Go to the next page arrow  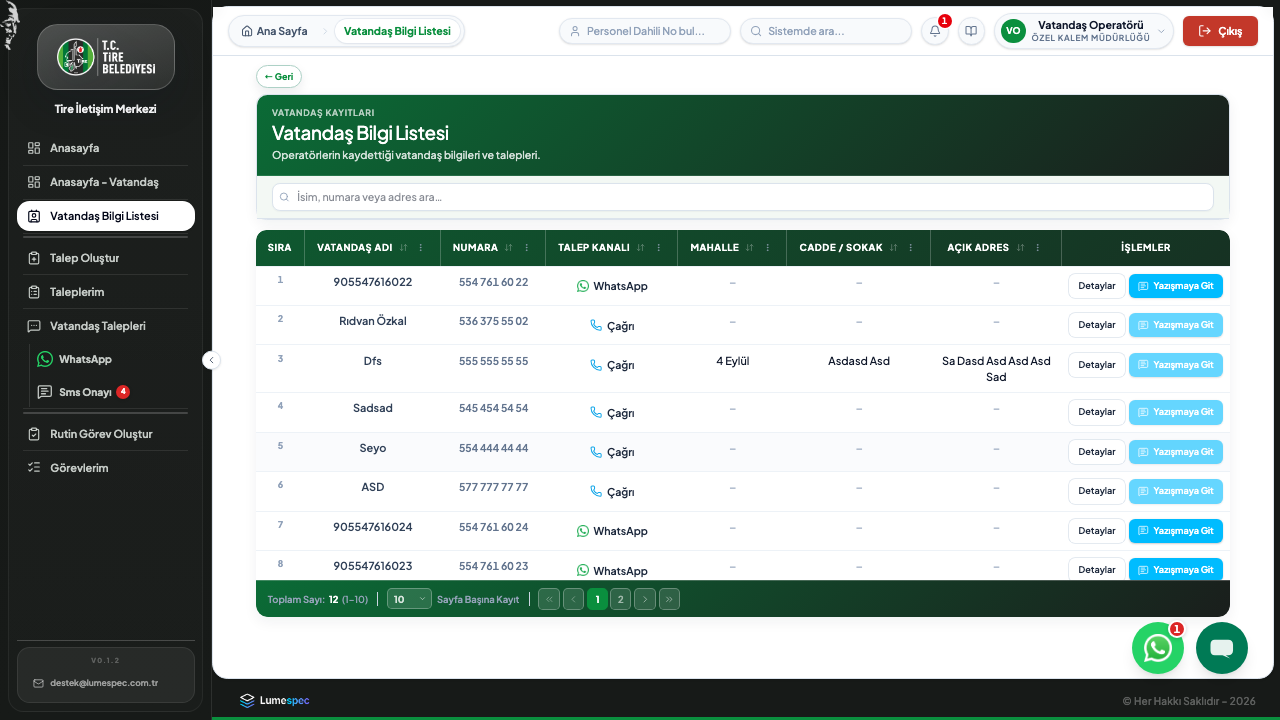[645, 599]
